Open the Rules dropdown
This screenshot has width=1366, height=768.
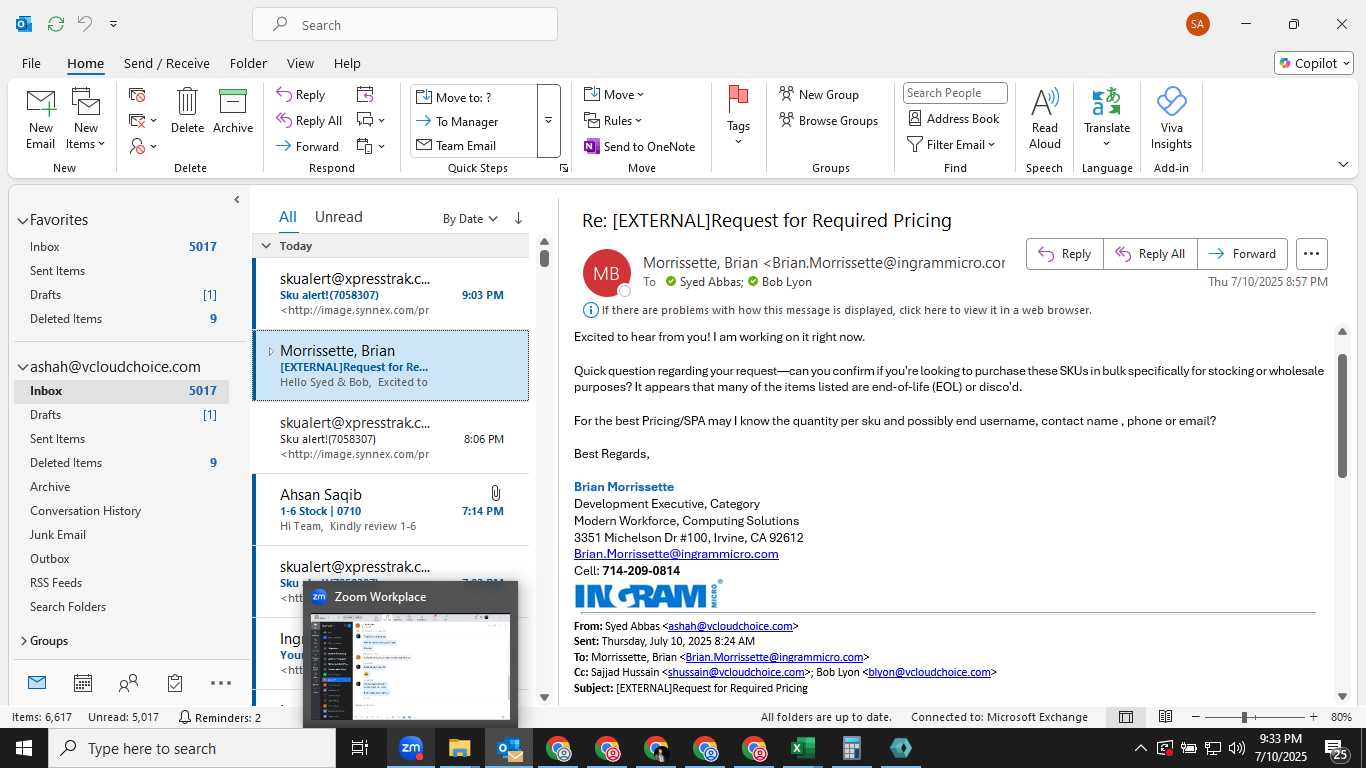614,120
